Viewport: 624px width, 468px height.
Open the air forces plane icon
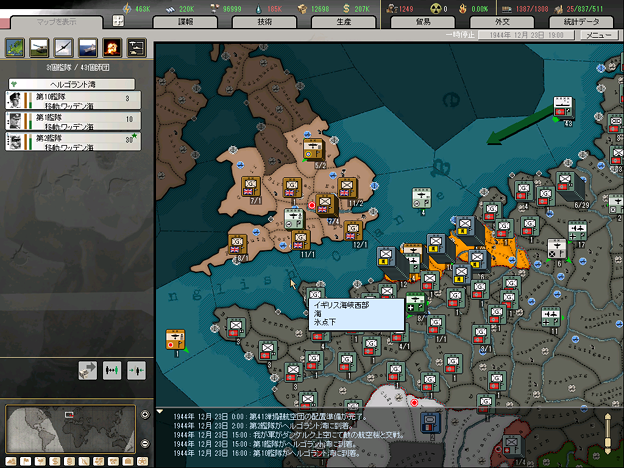[x=64, y=47]
